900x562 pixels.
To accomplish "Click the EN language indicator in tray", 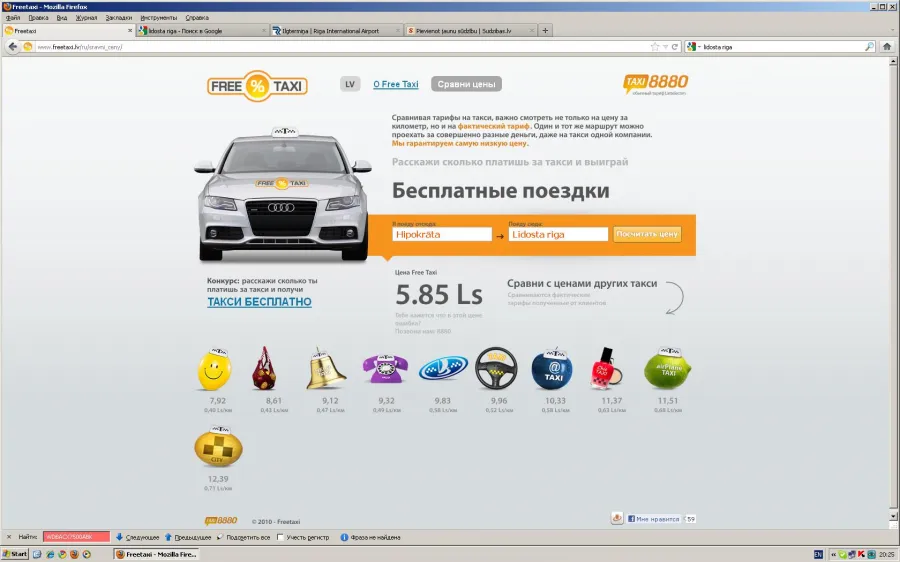I will pos(818,554).
